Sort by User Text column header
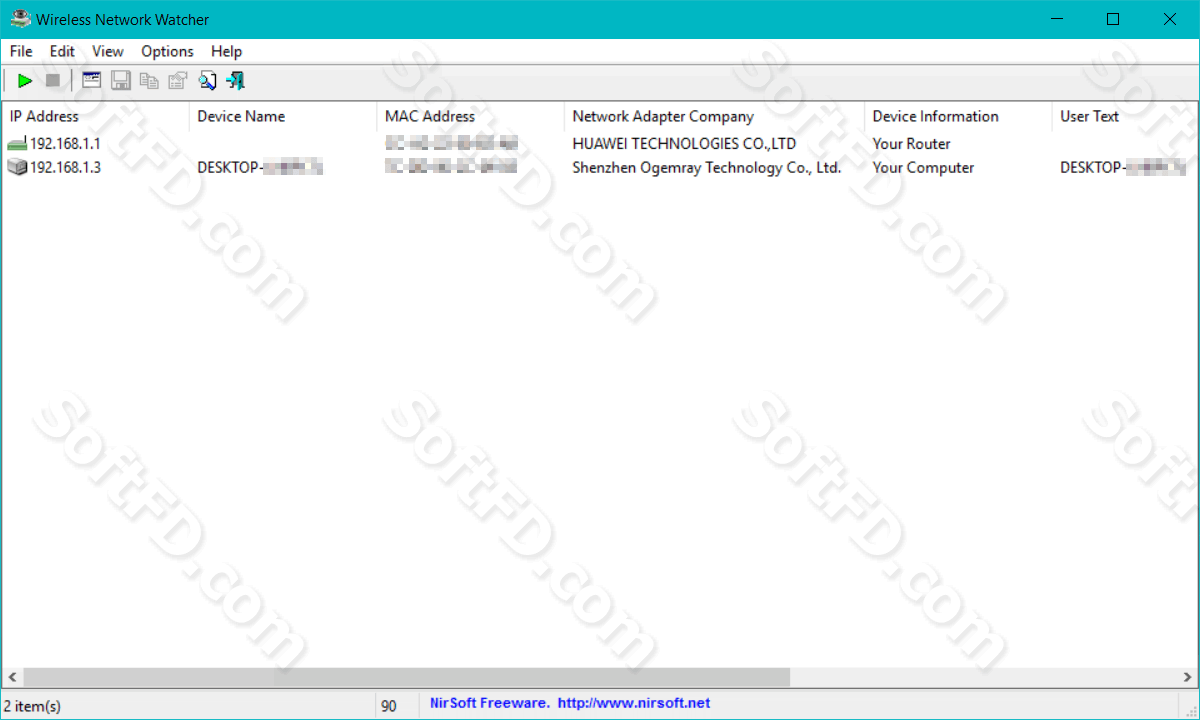1200x720 pixels. coord(1125,116)
